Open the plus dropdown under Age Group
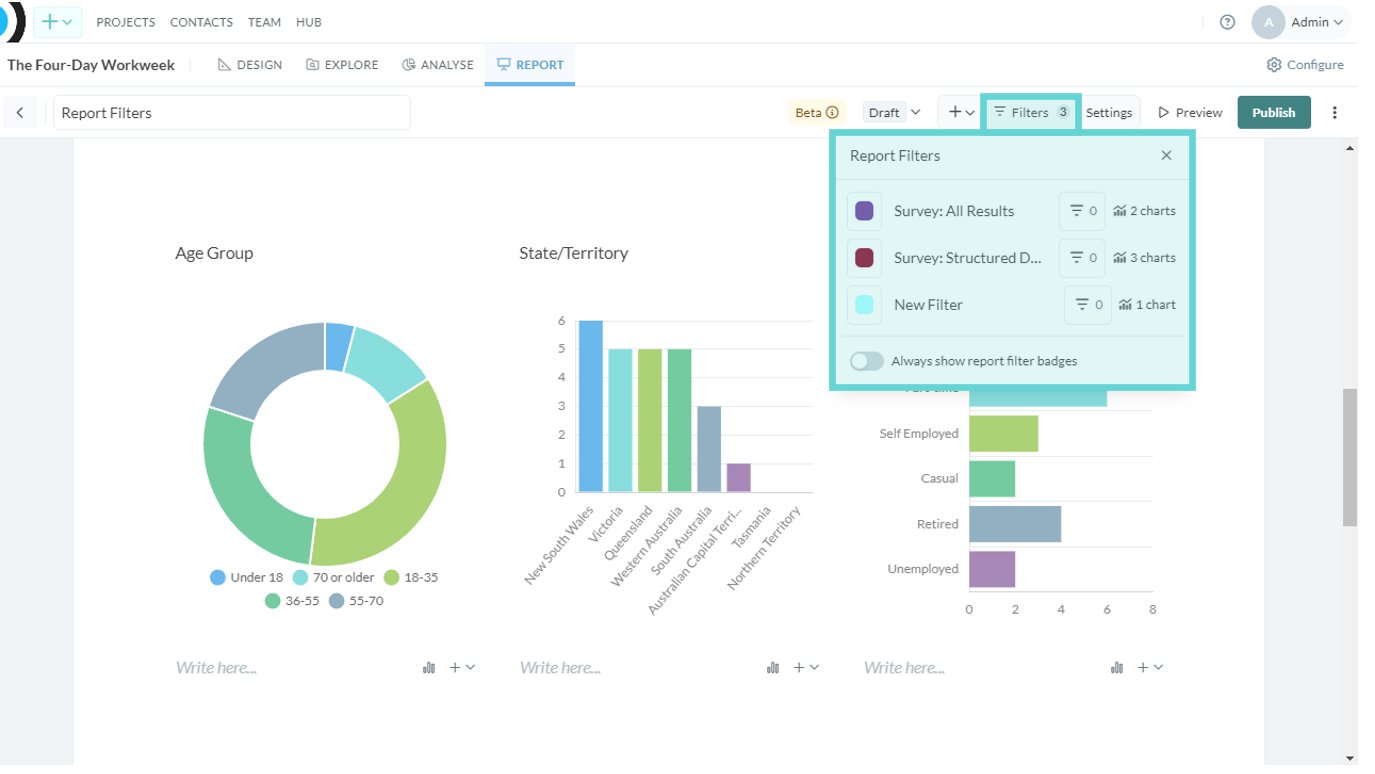Screen dimensions: 1375x774 [462, 668]
